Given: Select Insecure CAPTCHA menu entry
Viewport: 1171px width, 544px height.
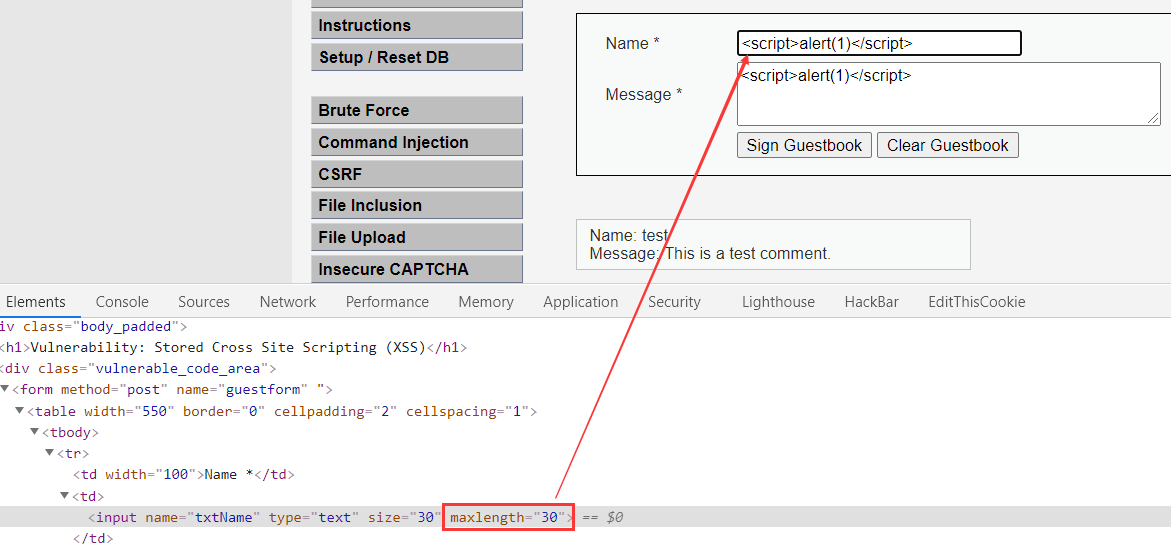Looking at the screenshot, I should click(417, 269).
